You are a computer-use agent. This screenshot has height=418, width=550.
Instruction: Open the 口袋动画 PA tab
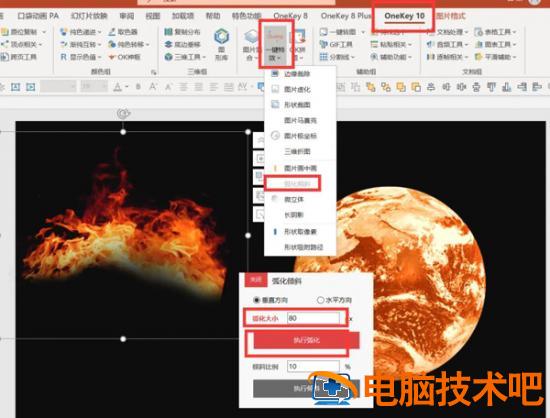click(x=38, y=16)
